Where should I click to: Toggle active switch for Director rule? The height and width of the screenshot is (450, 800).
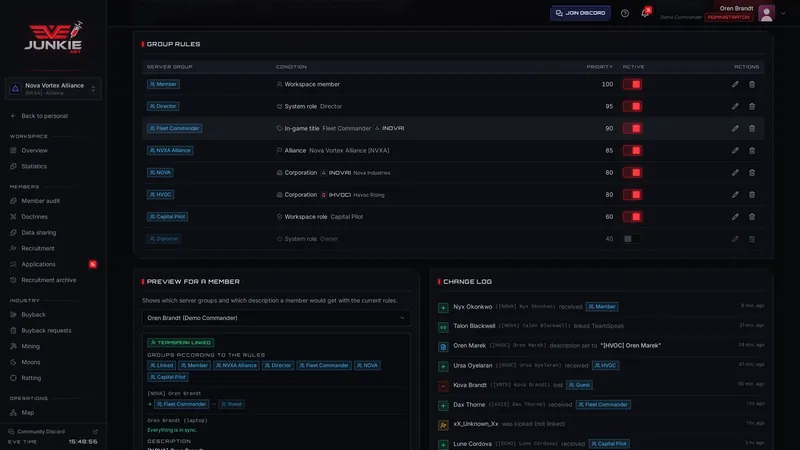click(632, 106)
